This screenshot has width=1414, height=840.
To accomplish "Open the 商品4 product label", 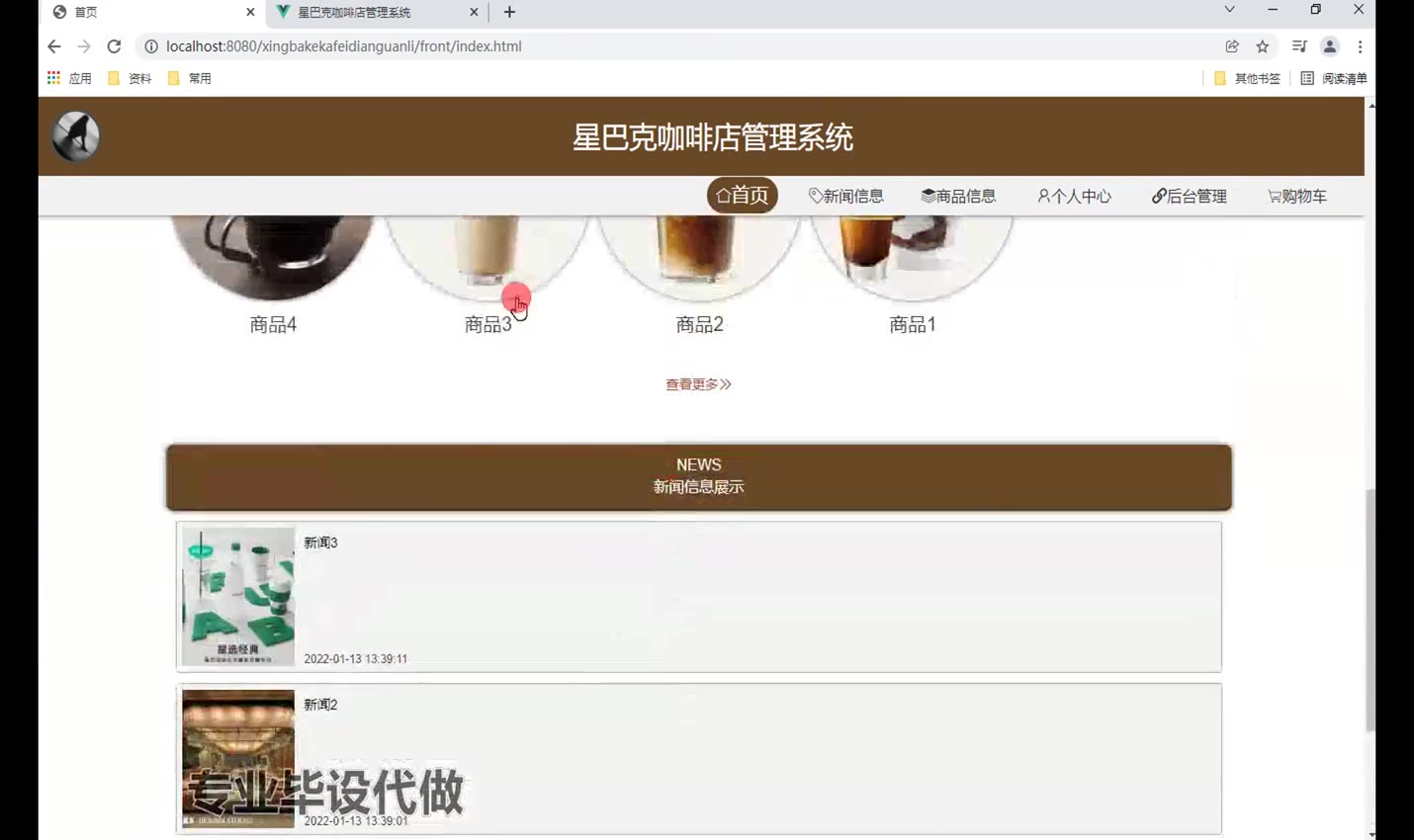I will coord(273,324).
